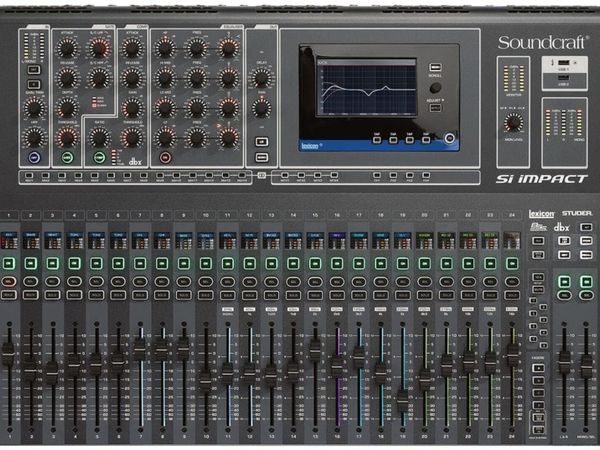The image size is (600, 450).
Task: Grab the channel 7 fader cap
Action: click(x=140, y=349)
